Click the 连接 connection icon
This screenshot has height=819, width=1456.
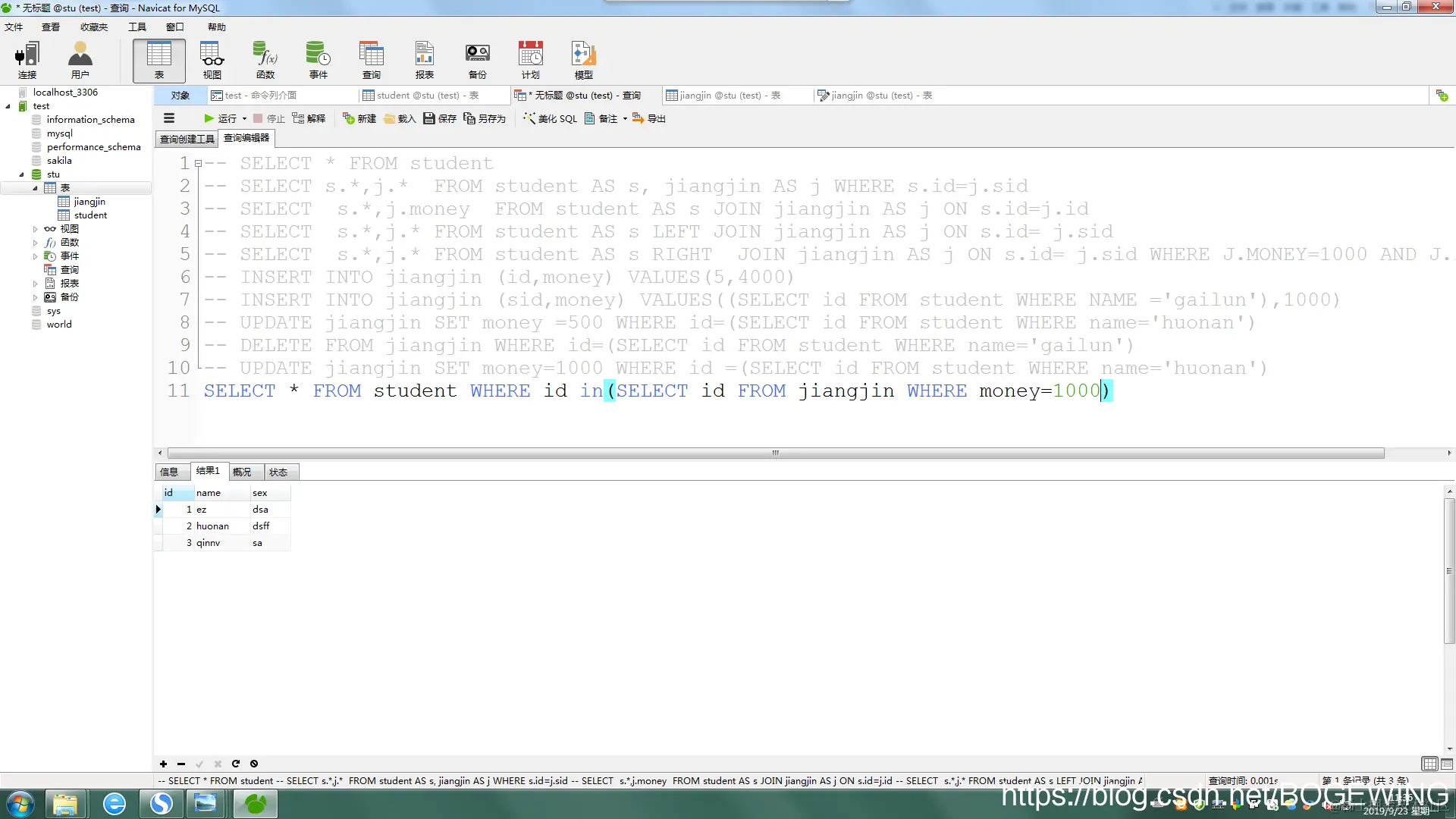click(x=27, y=60)
